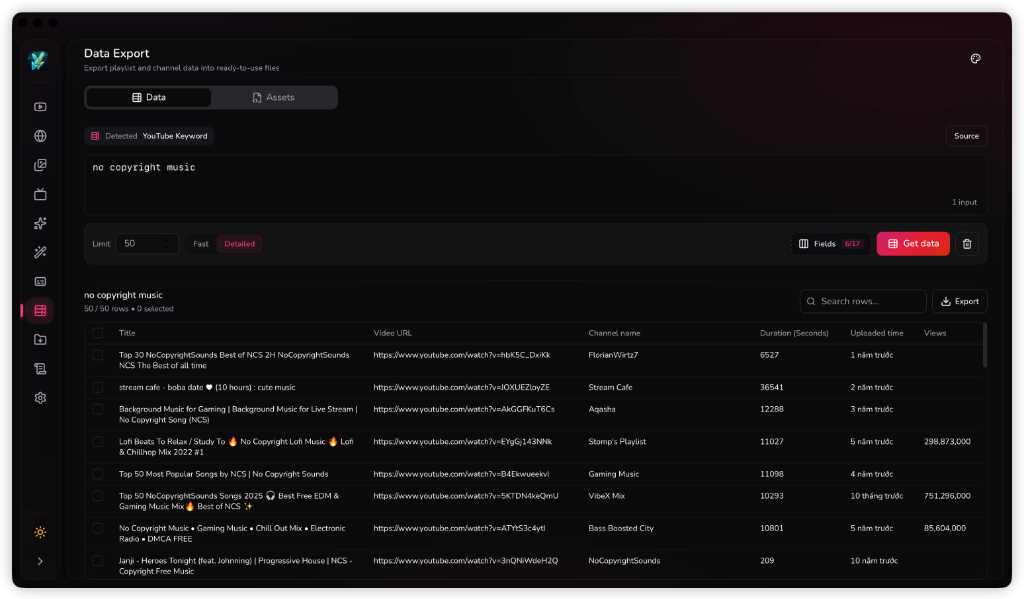1024x599 pixels.
Task: Click the Uploaded time column header
Action: click(x=876, y=333)
